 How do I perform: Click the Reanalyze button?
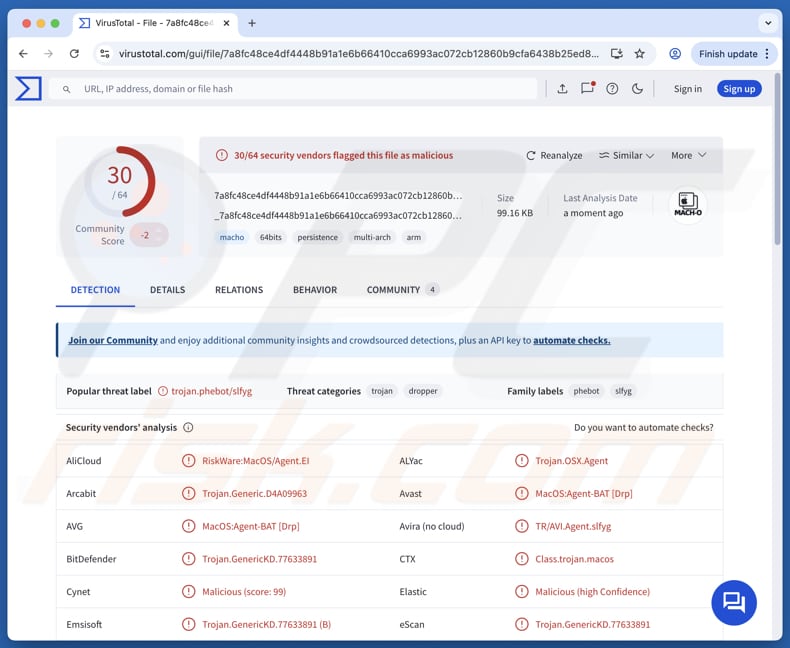[554, 156]
